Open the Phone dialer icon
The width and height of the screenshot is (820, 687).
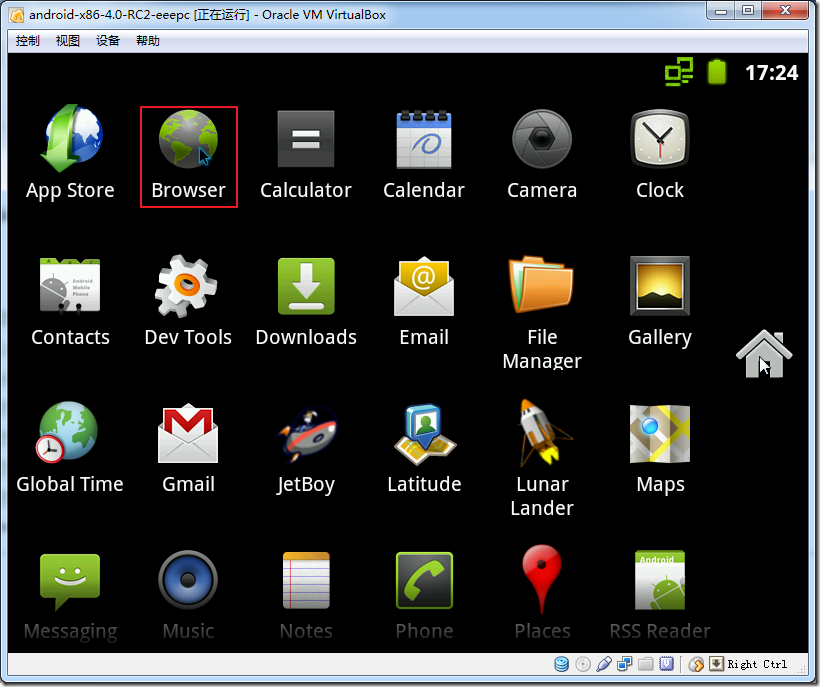(424, 580)
